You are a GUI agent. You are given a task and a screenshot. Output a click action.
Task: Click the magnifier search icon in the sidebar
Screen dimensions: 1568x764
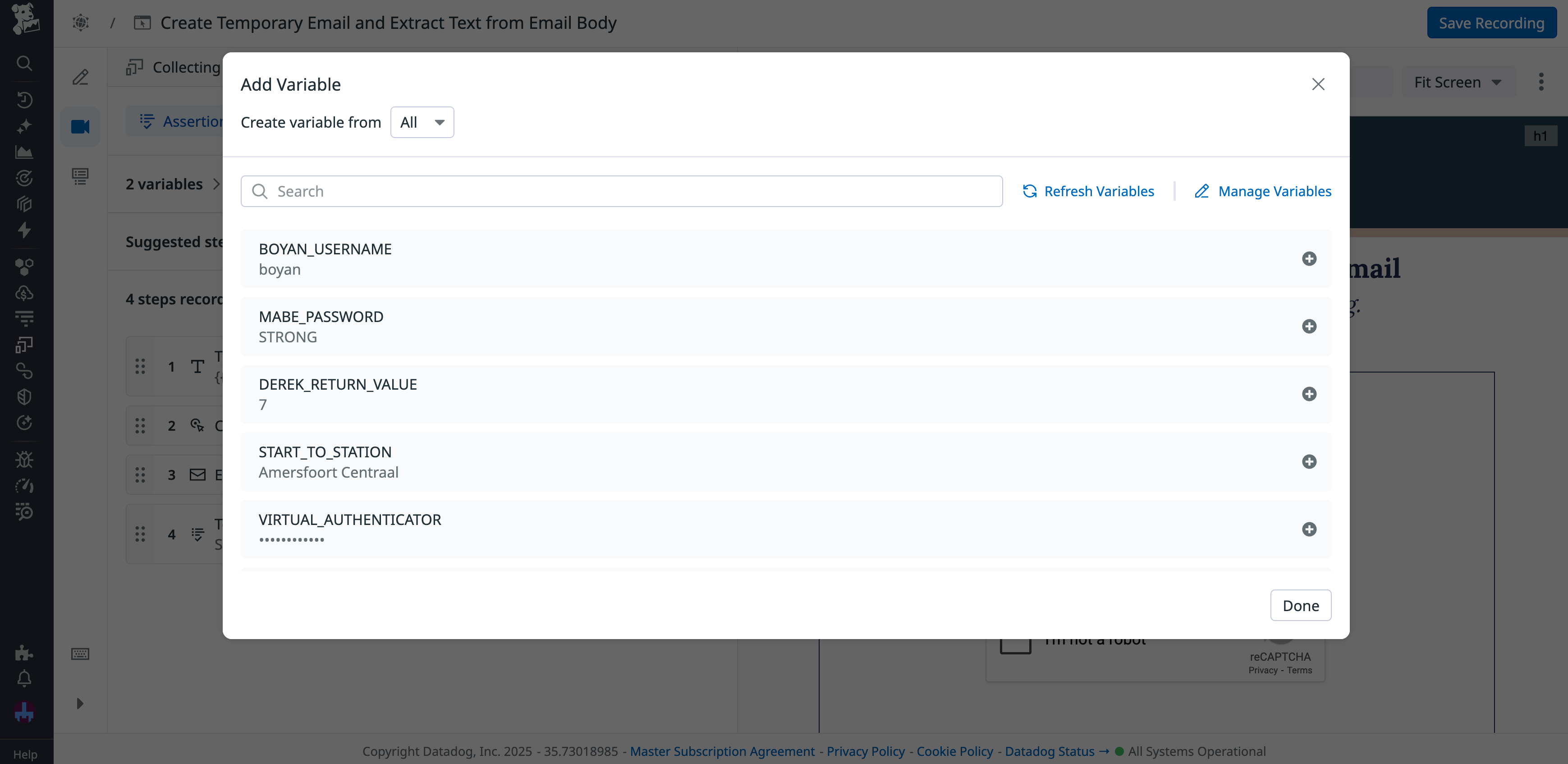point(24,63)
